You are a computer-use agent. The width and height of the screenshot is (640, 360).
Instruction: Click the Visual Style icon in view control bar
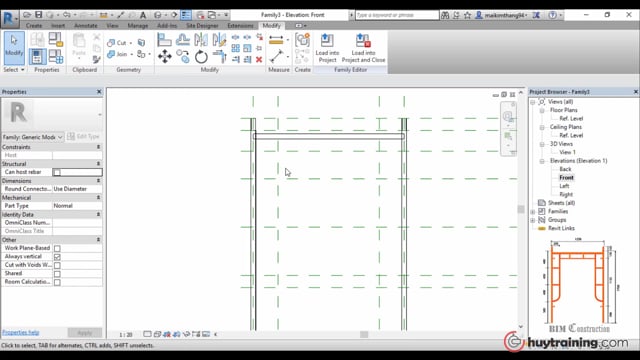click(x=157, y=334)
